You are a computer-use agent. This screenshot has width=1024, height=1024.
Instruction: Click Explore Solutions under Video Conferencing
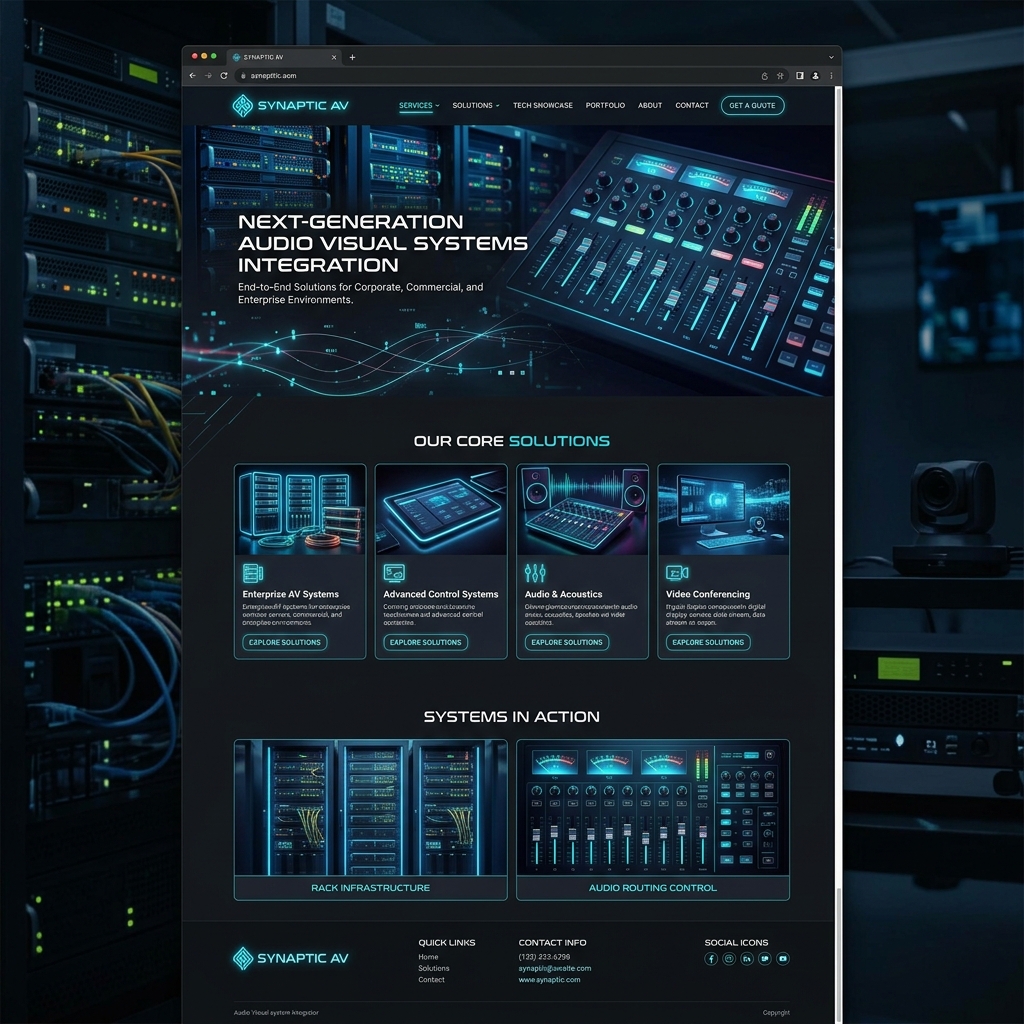coord(708,643)
